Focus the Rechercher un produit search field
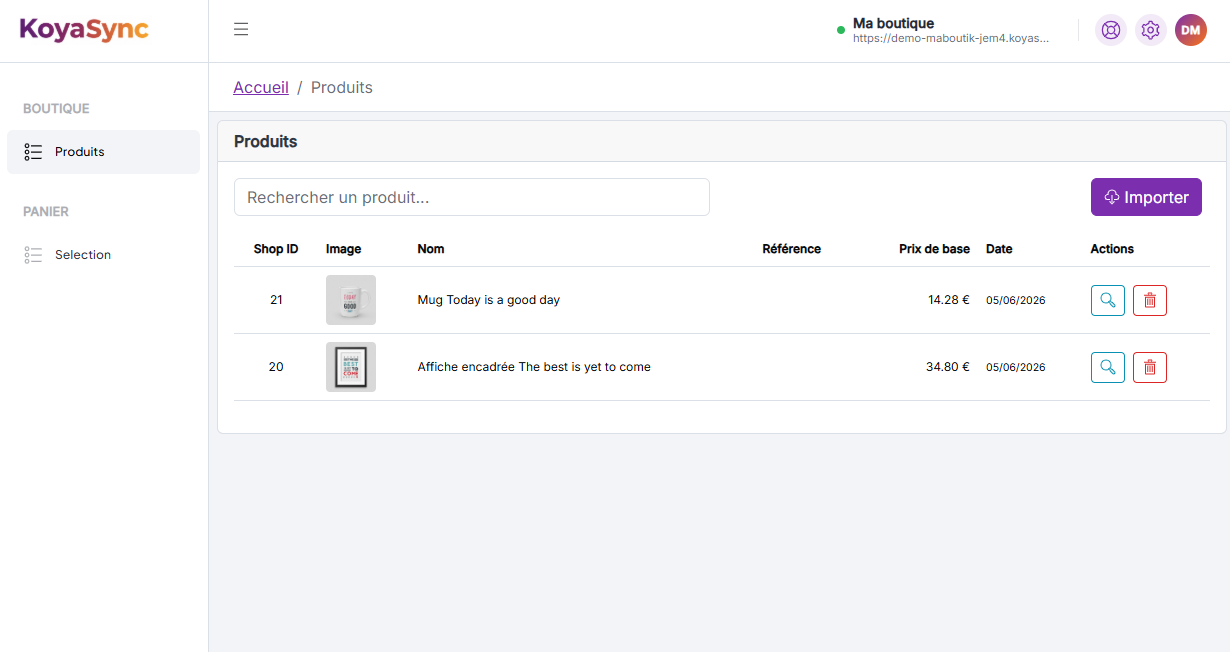Screen dimensions: 1230x652 (x=472, y=197)
